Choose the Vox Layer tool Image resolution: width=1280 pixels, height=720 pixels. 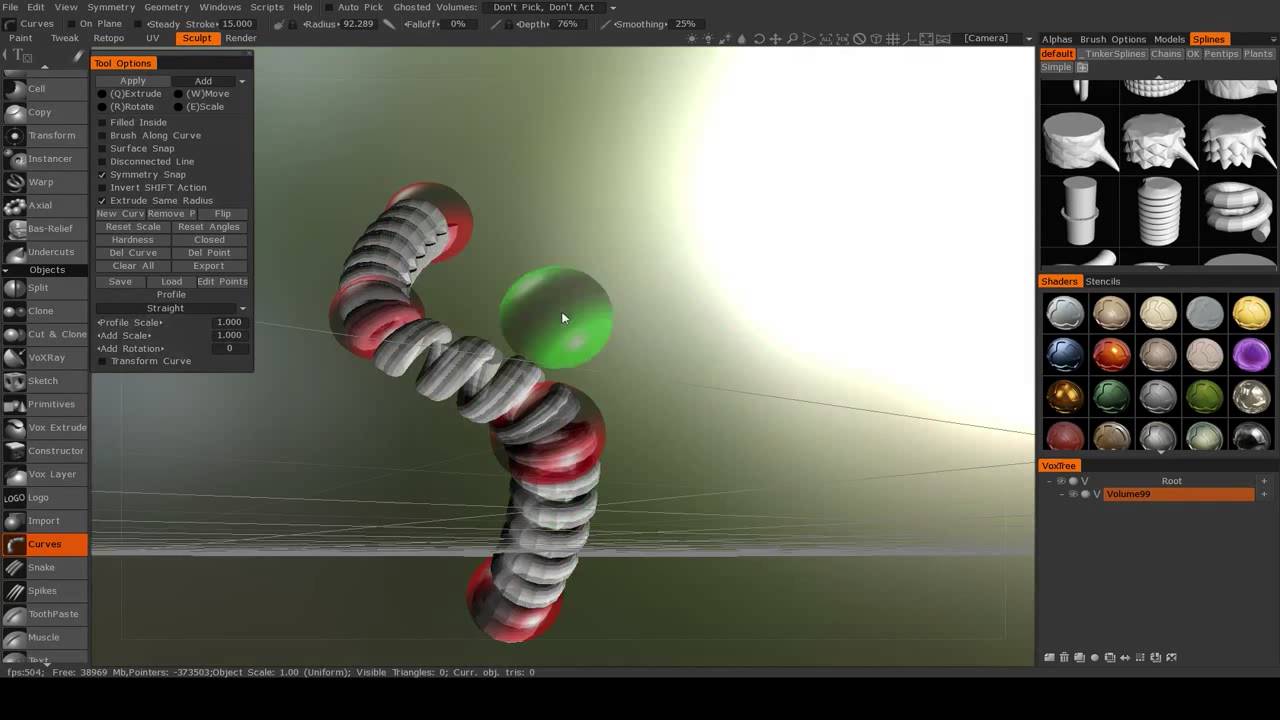tap(44, 474)
